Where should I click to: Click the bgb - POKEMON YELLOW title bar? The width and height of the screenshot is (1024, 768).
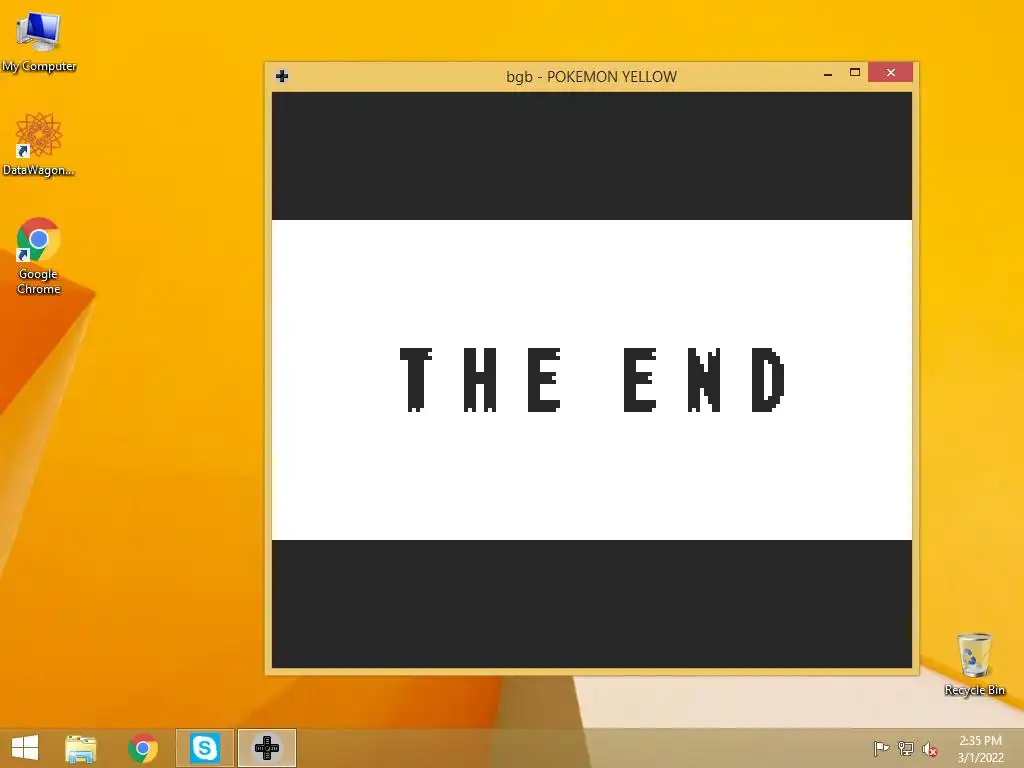pyautogui.click(x=592, y=76)
